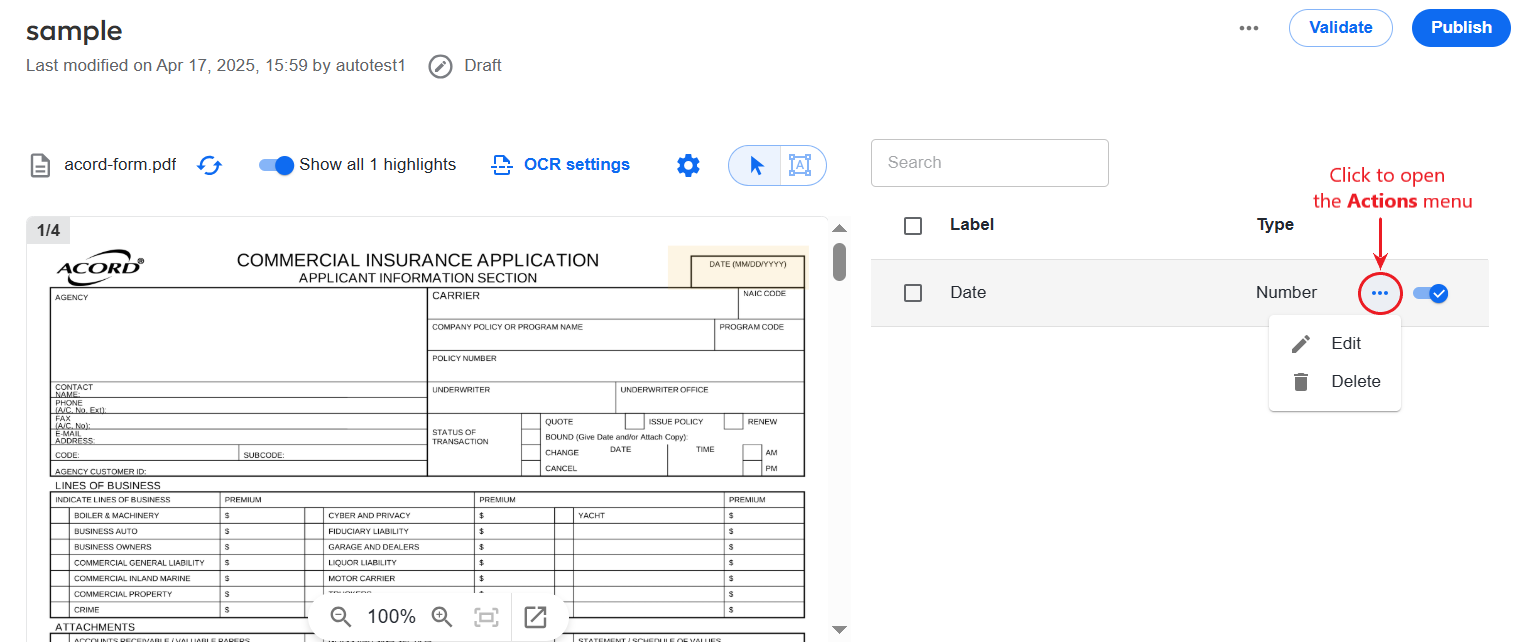Screen dimensions: 1527x642
Task: Click the Last modified timestamp text
Action: (215, 66)
